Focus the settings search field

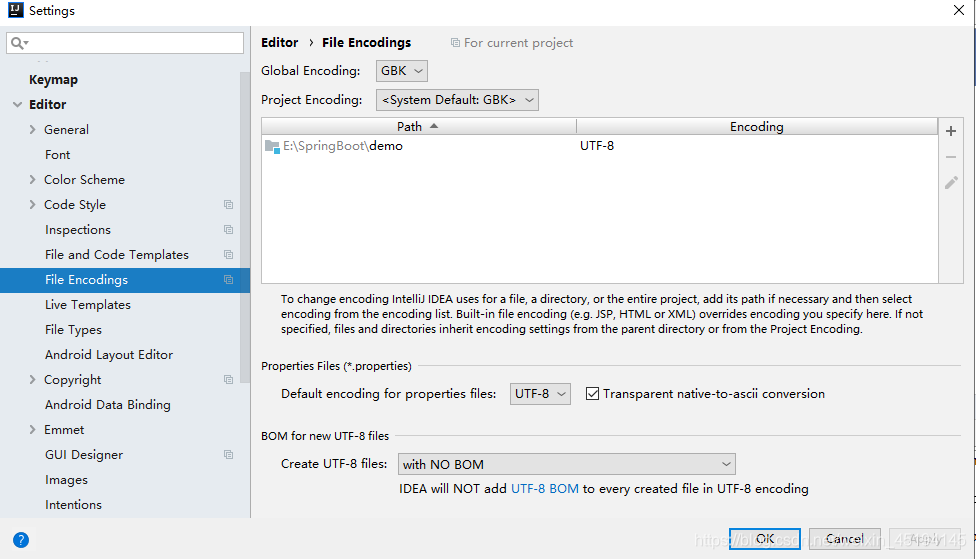pyautogui.click(x=125, y=43)
